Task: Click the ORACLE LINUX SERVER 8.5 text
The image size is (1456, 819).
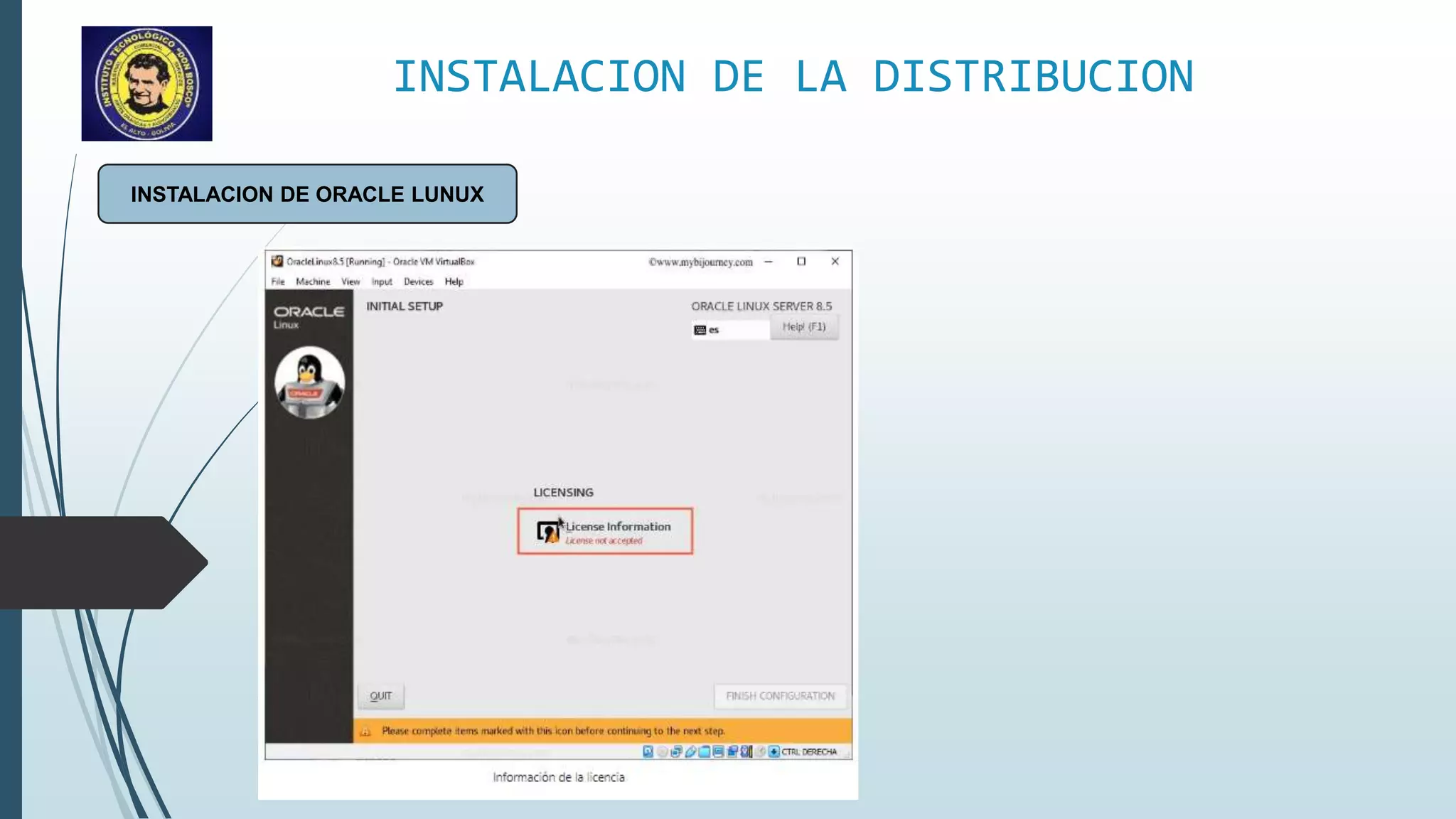Action: pyautogui.click(x=761, y=306)
